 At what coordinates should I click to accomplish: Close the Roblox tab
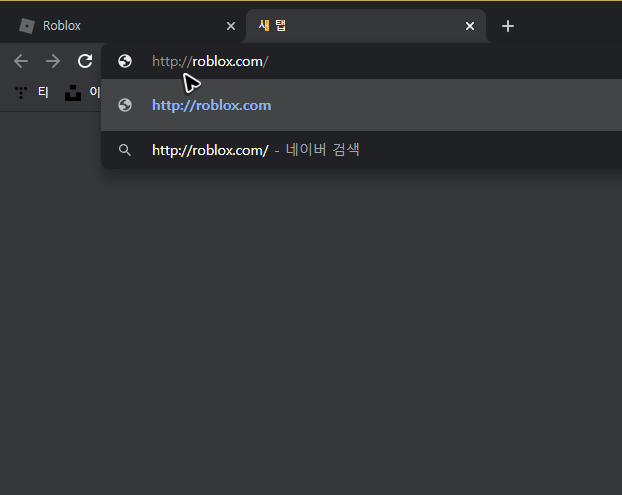point(230,26)
